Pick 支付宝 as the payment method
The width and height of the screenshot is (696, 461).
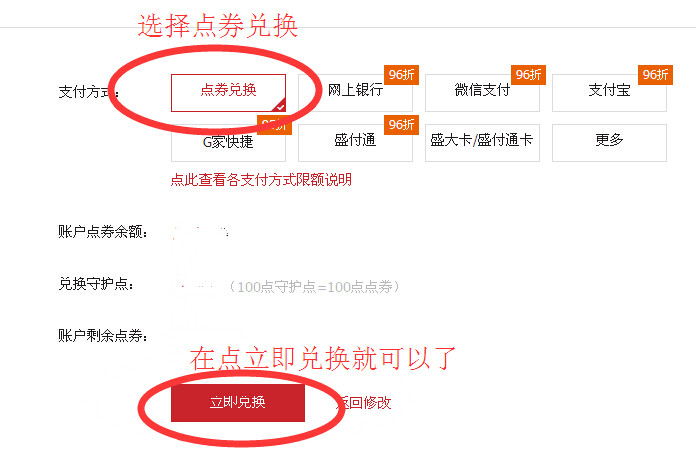pos(609,93)
